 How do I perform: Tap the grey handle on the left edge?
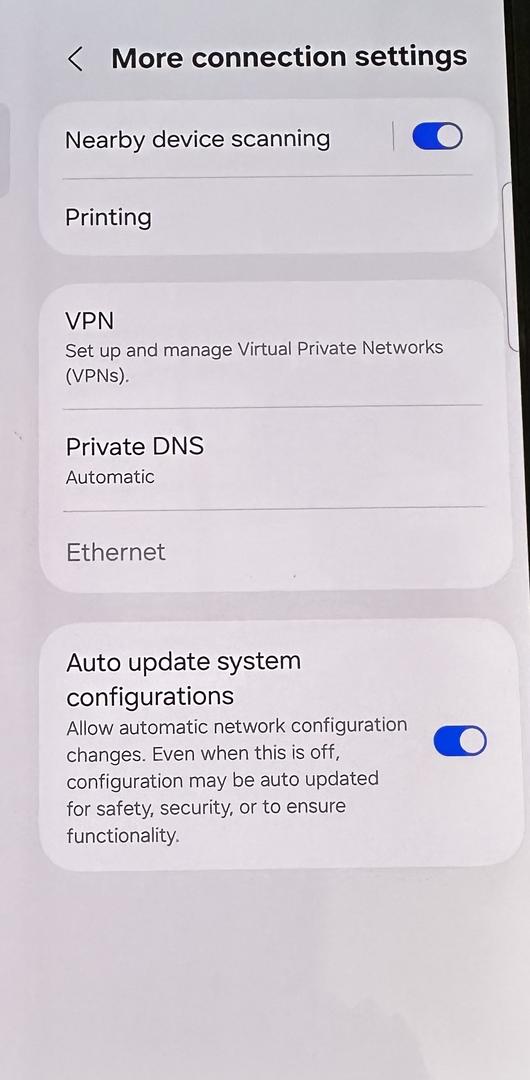point(4,150)
